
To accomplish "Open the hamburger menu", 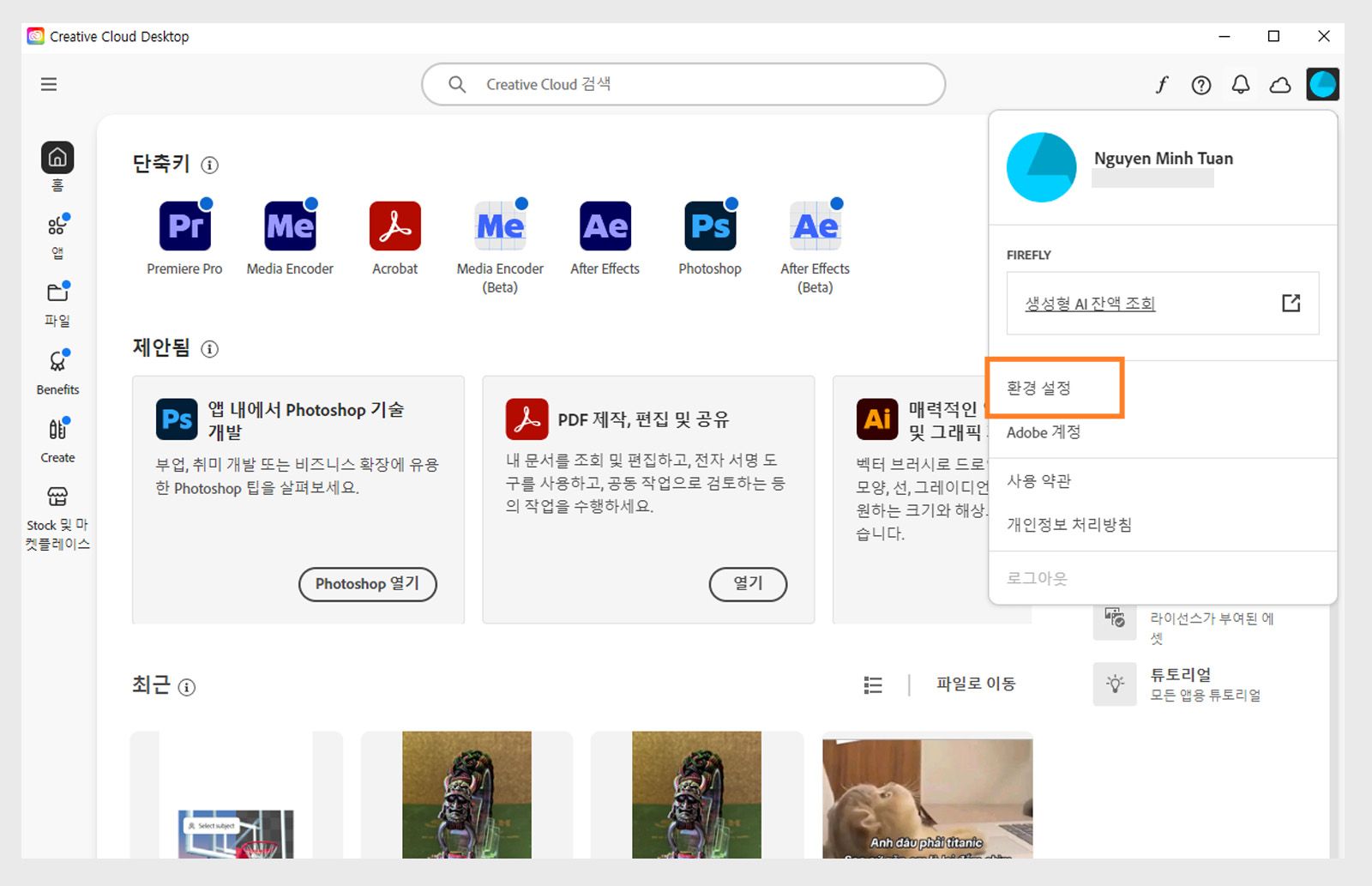I will tap(49, 84).
